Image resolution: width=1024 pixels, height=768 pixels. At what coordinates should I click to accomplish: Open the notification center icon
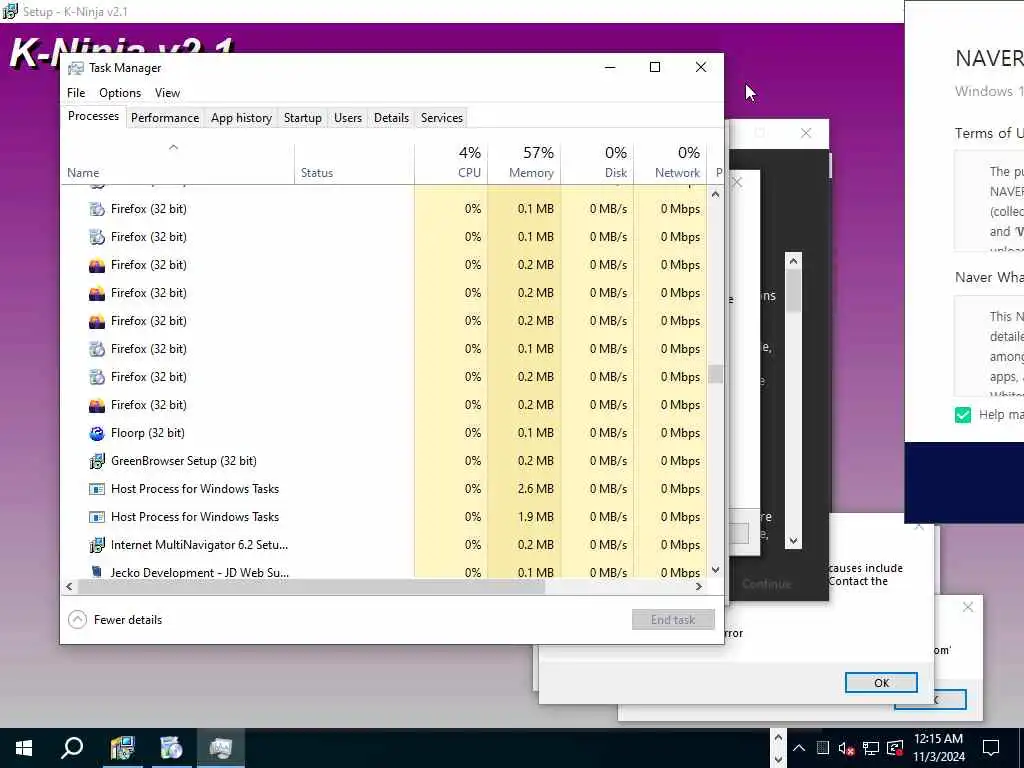click(991, 748)
